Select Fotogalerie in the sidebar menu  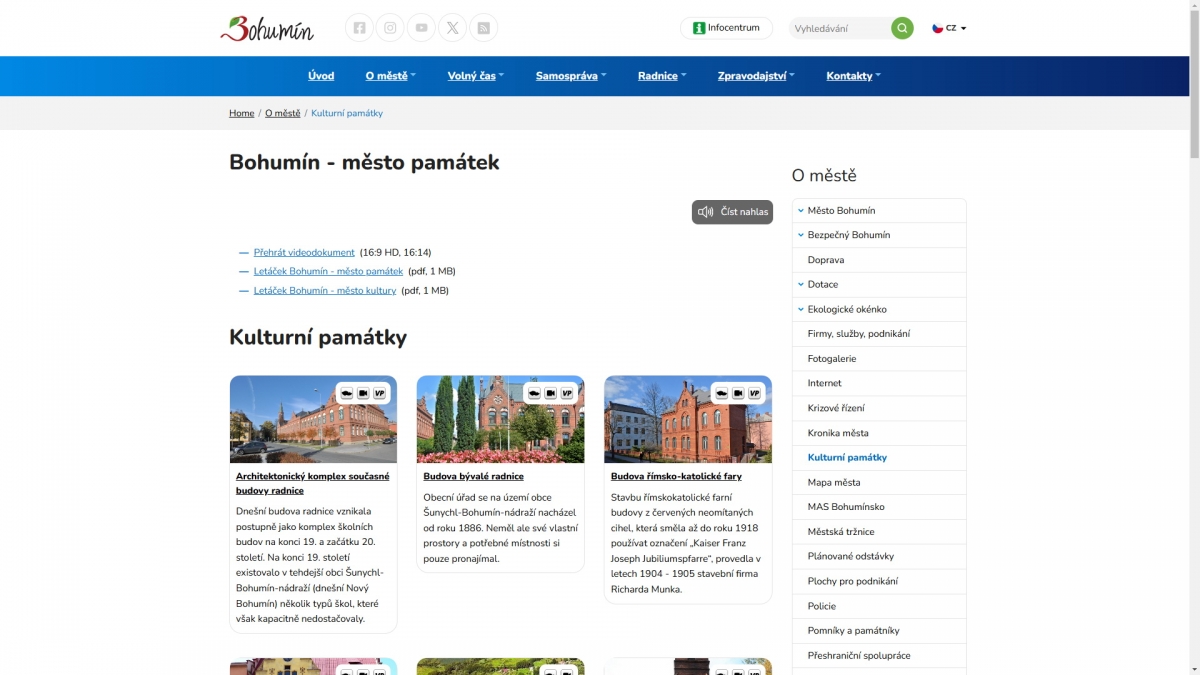pos(879,359)
